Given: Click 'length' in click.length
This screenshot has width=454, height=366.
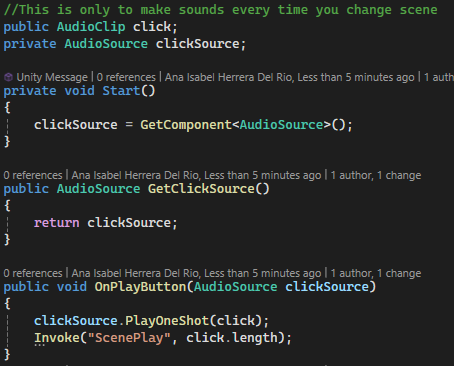Looking at the screenshot, I should [x=255, y=338].
